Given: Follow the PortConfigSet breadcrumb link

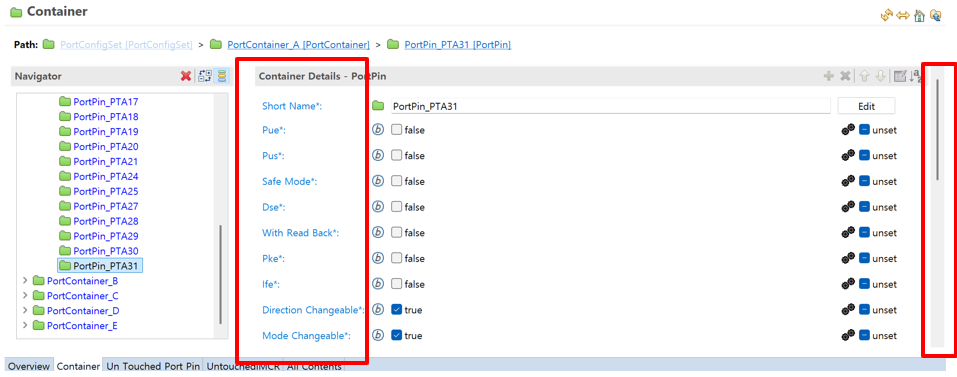Looking at the screenshot, I should (x=126, y=45).
